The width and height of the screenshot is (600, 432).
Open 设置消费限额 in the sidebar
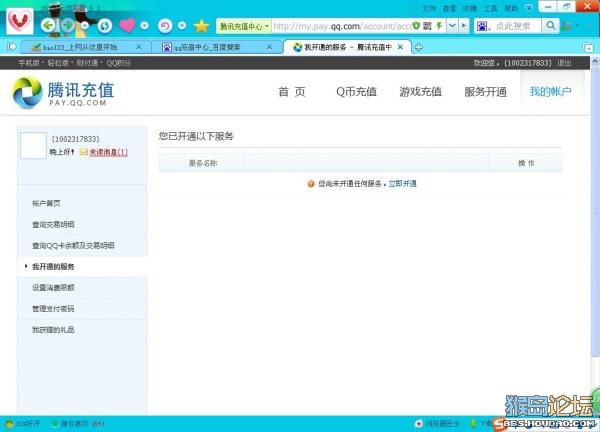tap(53, 287)
